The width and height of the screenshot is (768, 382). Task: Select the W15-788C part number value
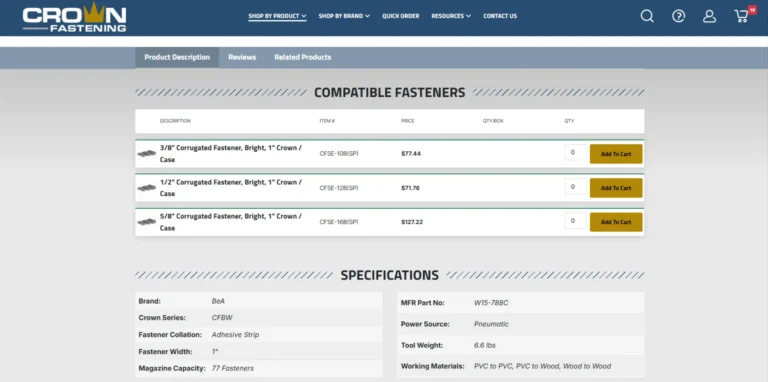point(491,303)
